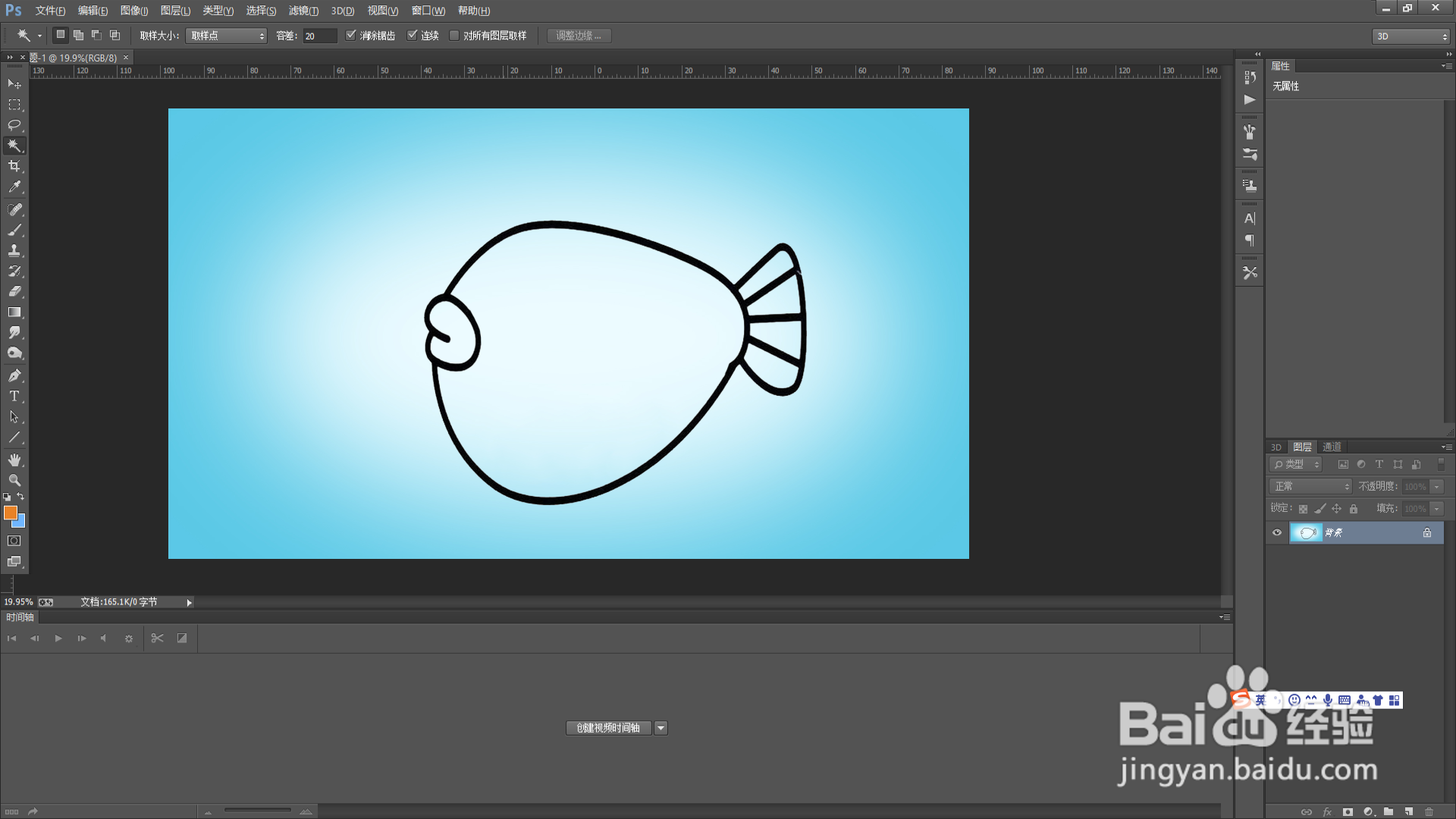Open the sample size (取样点) dropdown

coord(226,36)
